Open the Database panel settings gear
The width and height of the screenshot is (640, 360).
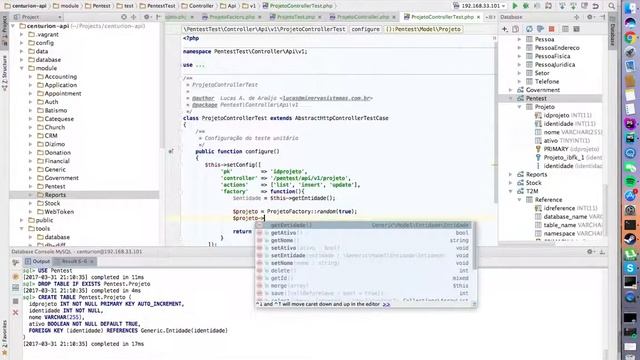coord(589,17)
